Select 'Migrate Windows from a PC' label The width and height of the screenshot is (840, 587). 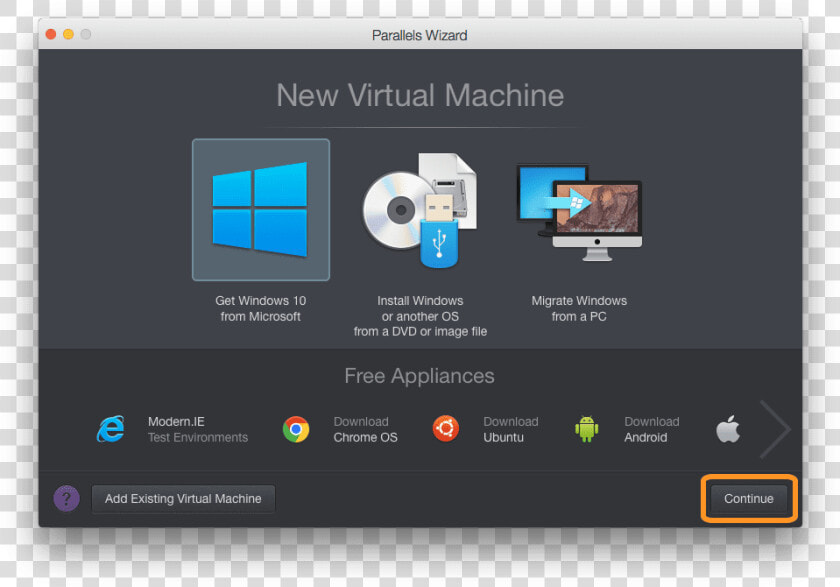pyautogui.click(x=579, y=308)
